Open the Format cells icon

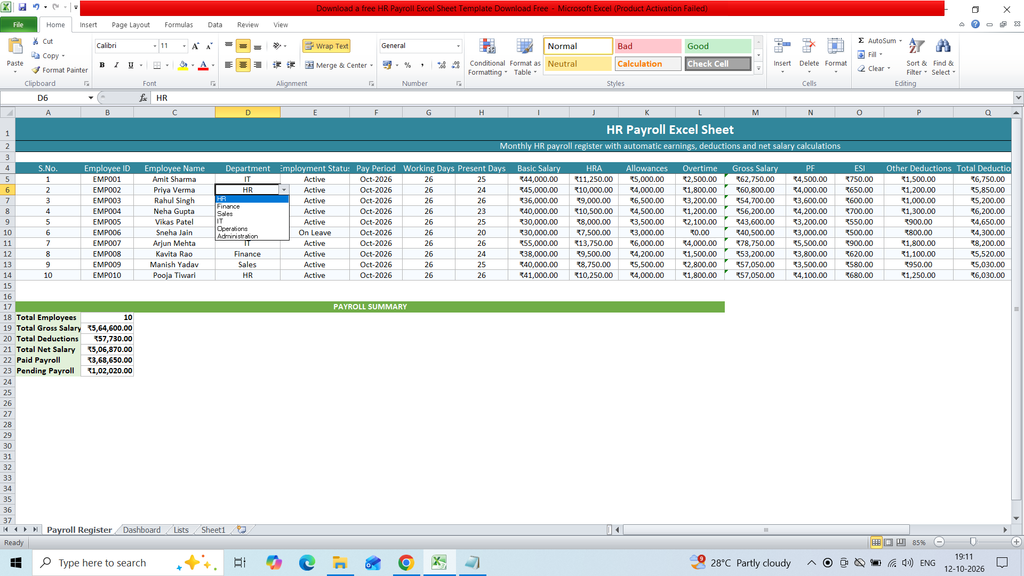(835, 47)
